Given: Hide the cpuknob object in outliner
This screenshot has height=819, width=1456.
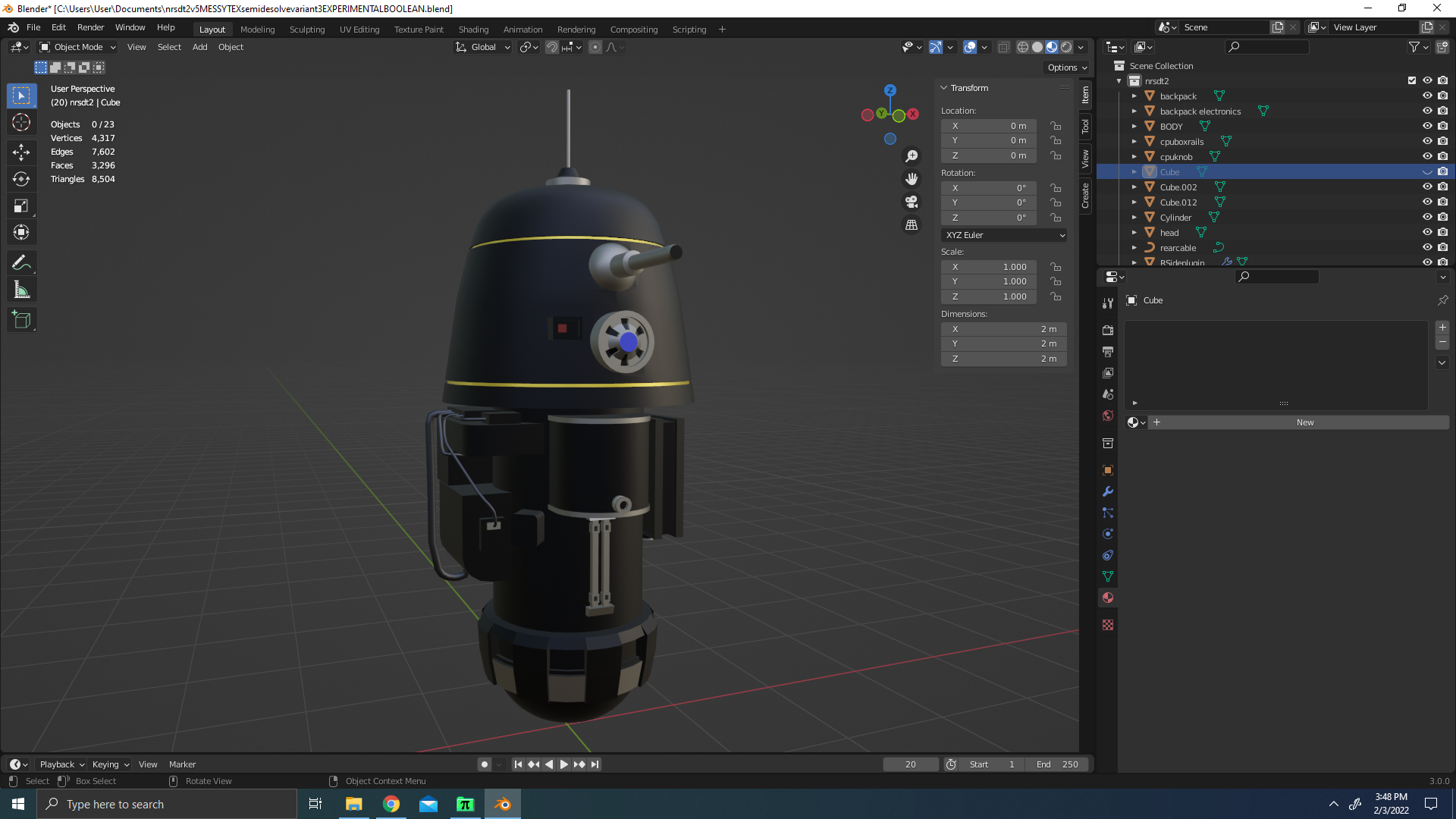Looking at the screenshot, I should coord(1427,156).
